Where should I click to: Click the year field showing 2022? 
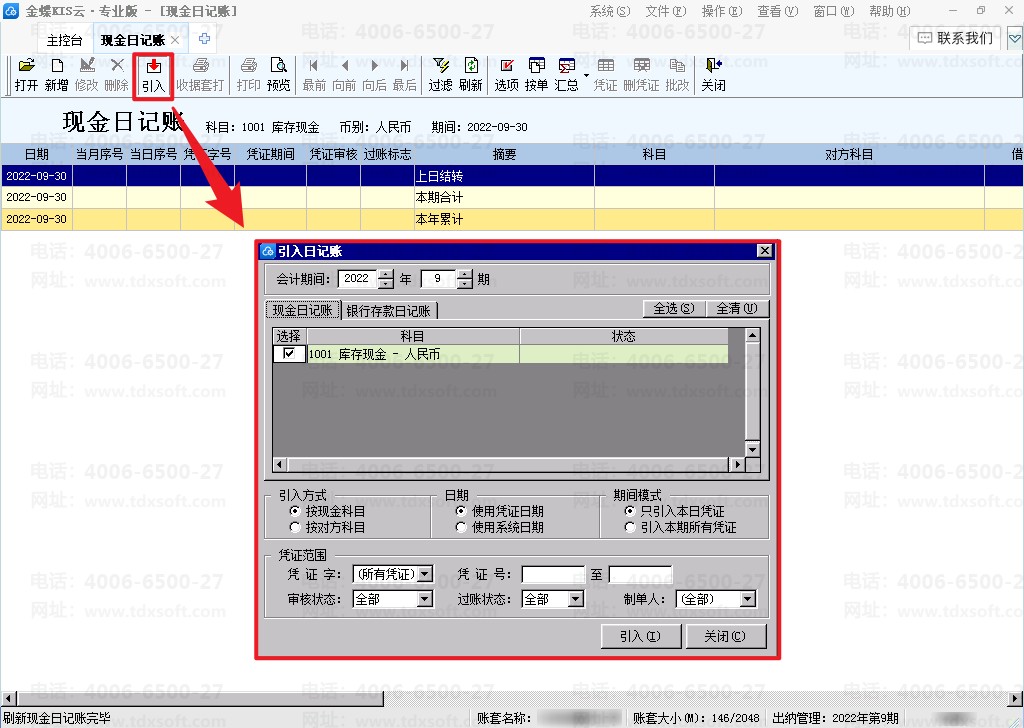(358, 279)
